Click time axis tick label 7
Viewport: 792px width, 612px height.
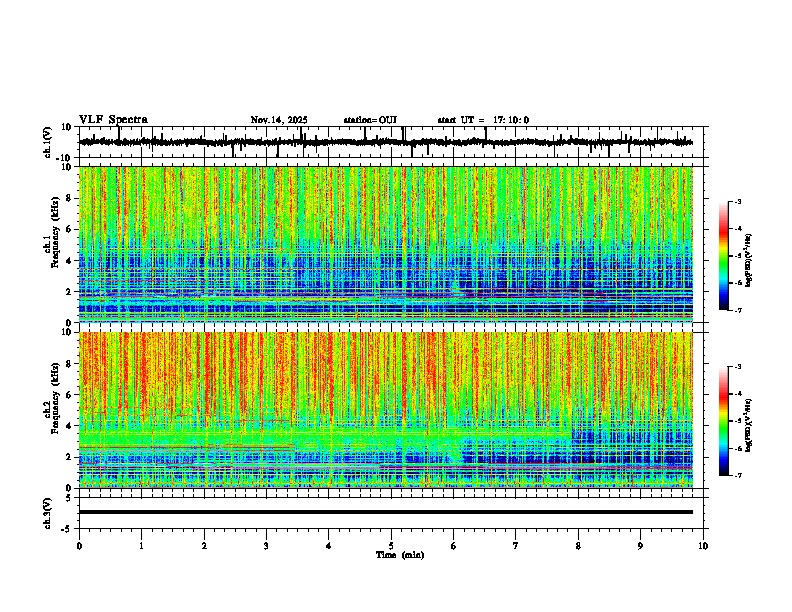[x=516, y=546]
